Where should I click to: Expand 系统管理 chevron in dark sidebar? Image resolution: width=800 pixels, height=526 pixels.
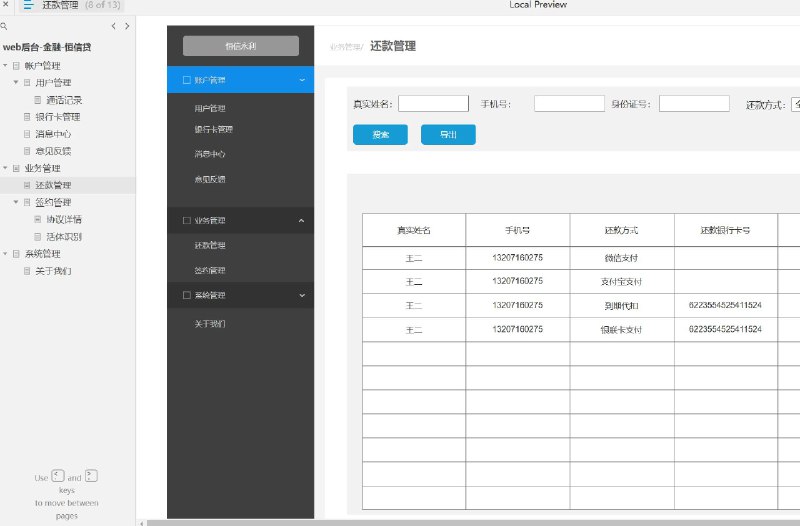(x=302, y=295)
